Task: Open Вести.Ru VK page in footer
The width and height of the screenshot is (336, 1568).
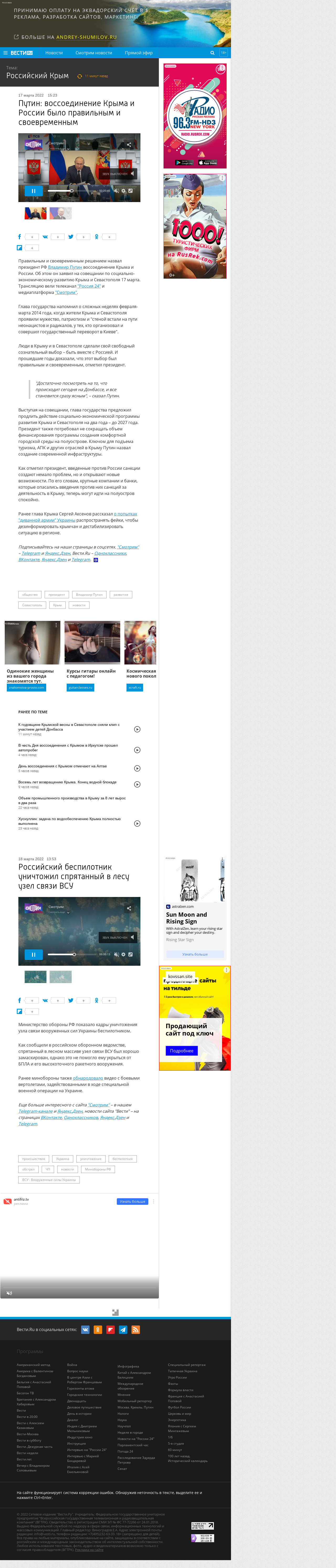Action: [x=85, y=1329]
